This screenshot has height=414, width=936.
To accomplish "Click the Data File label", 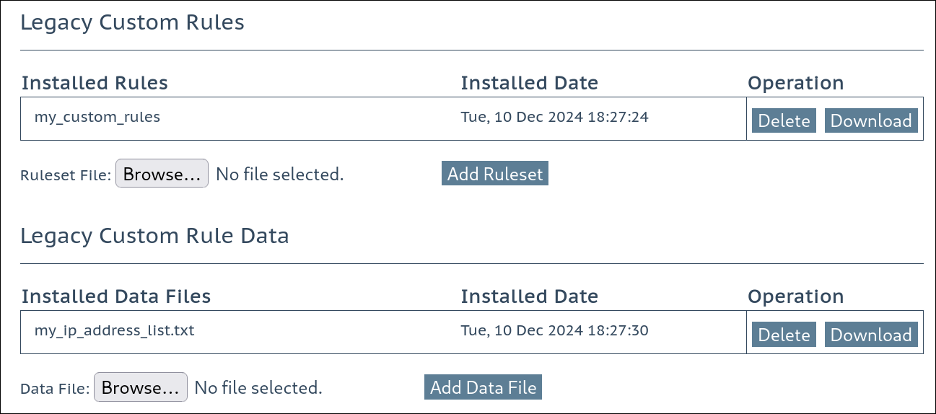I will [x=54, y=389].
